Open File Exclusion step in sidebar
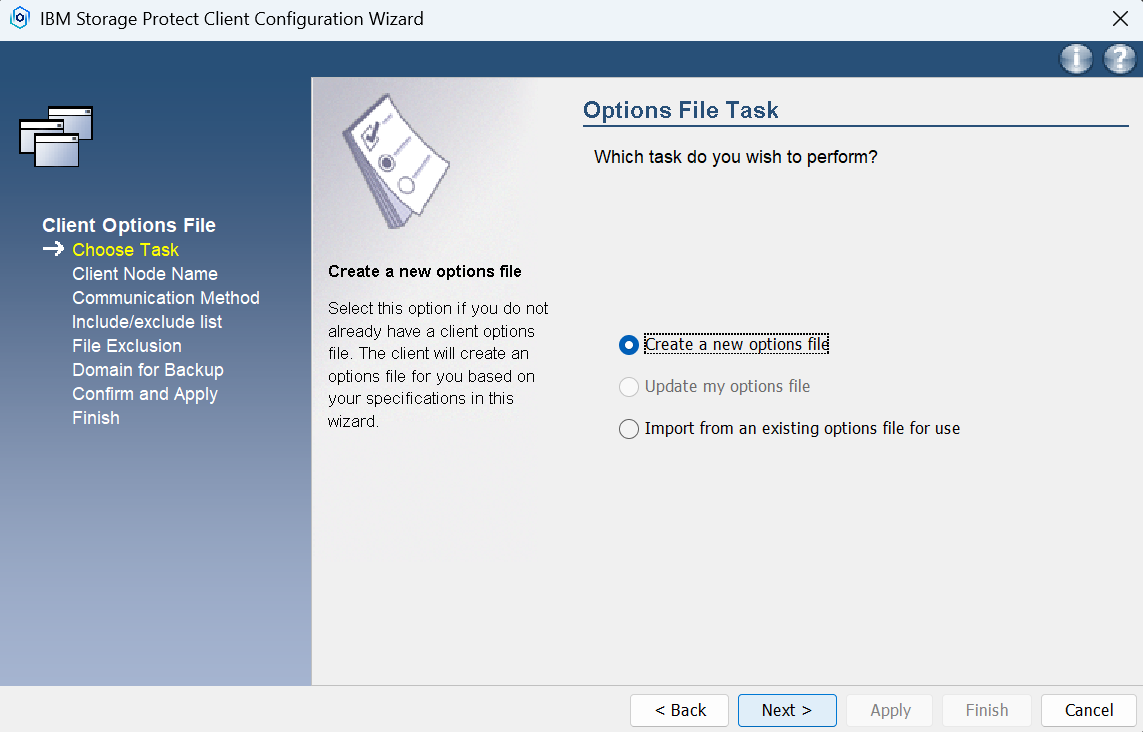This screenshot has height=732, width=1143. [127, 346]
